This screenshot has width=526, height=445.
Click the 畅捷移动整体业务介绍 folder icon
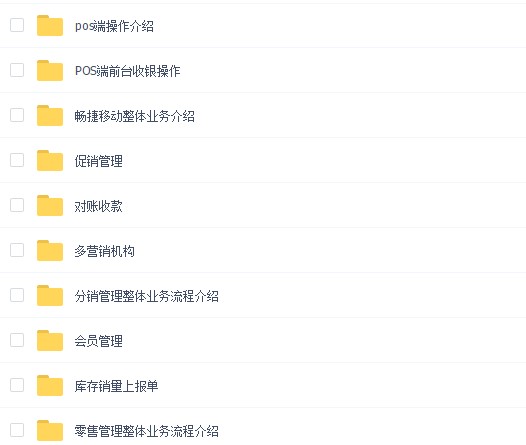[50, 115]
